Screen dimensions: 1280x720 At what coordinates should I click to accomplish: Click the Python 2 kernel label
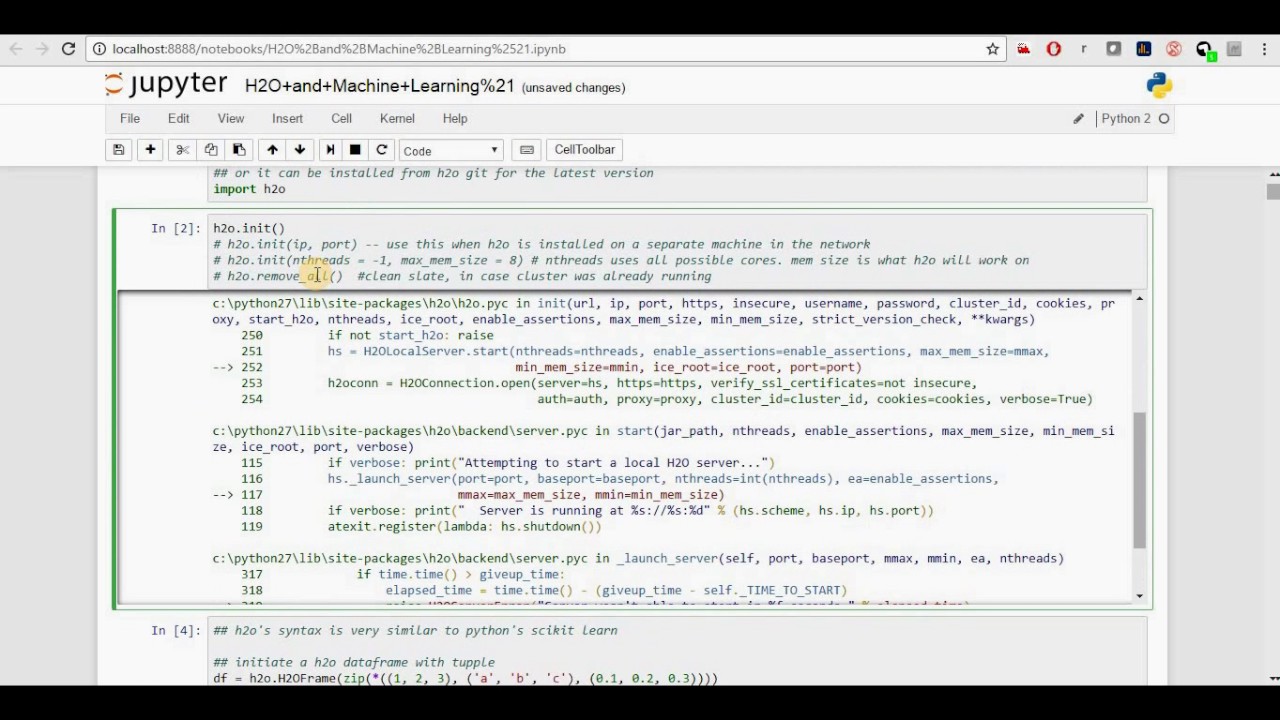click(x=1126, y=119)
